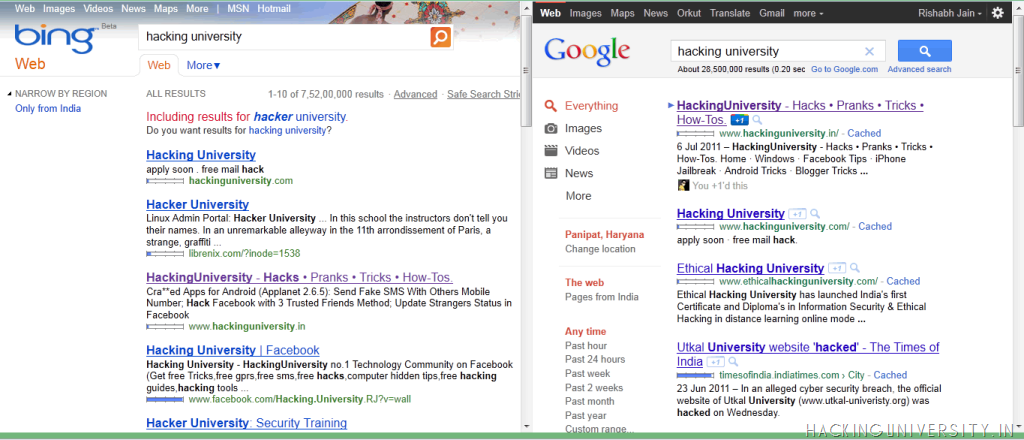Viewport: 1024px width, 440px height.
Task: Select News newspaper icon in Google sidebar
Action: click(551, 173)
